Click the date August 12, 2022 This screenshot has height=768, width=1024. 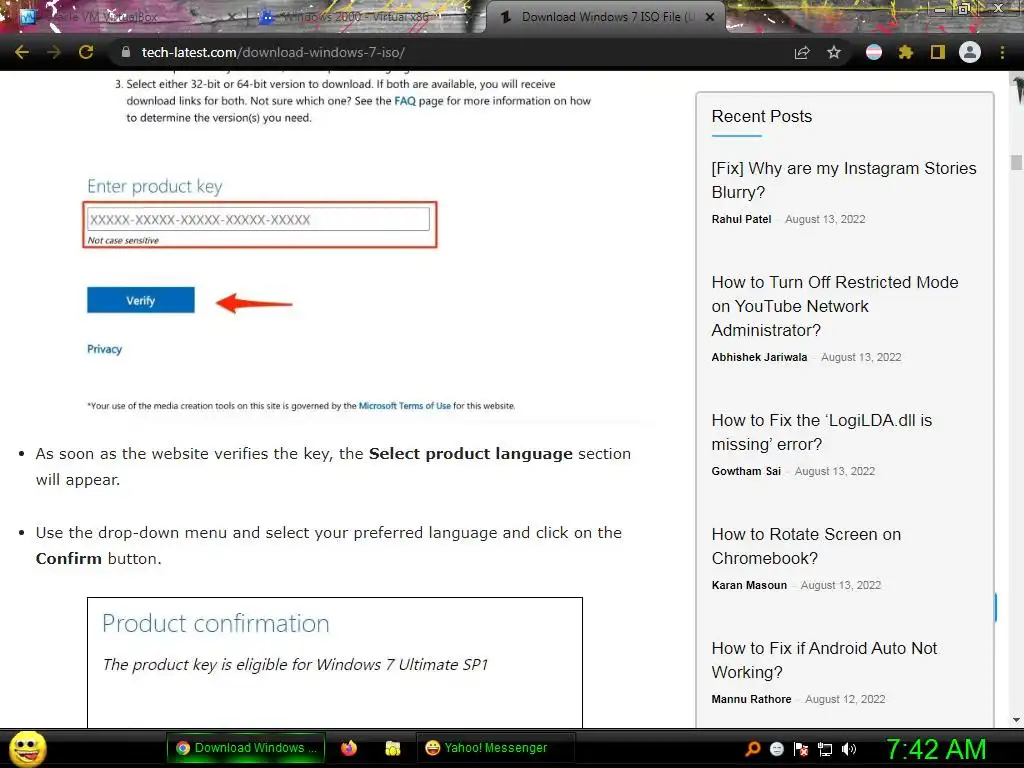click(x=845, y=699)
